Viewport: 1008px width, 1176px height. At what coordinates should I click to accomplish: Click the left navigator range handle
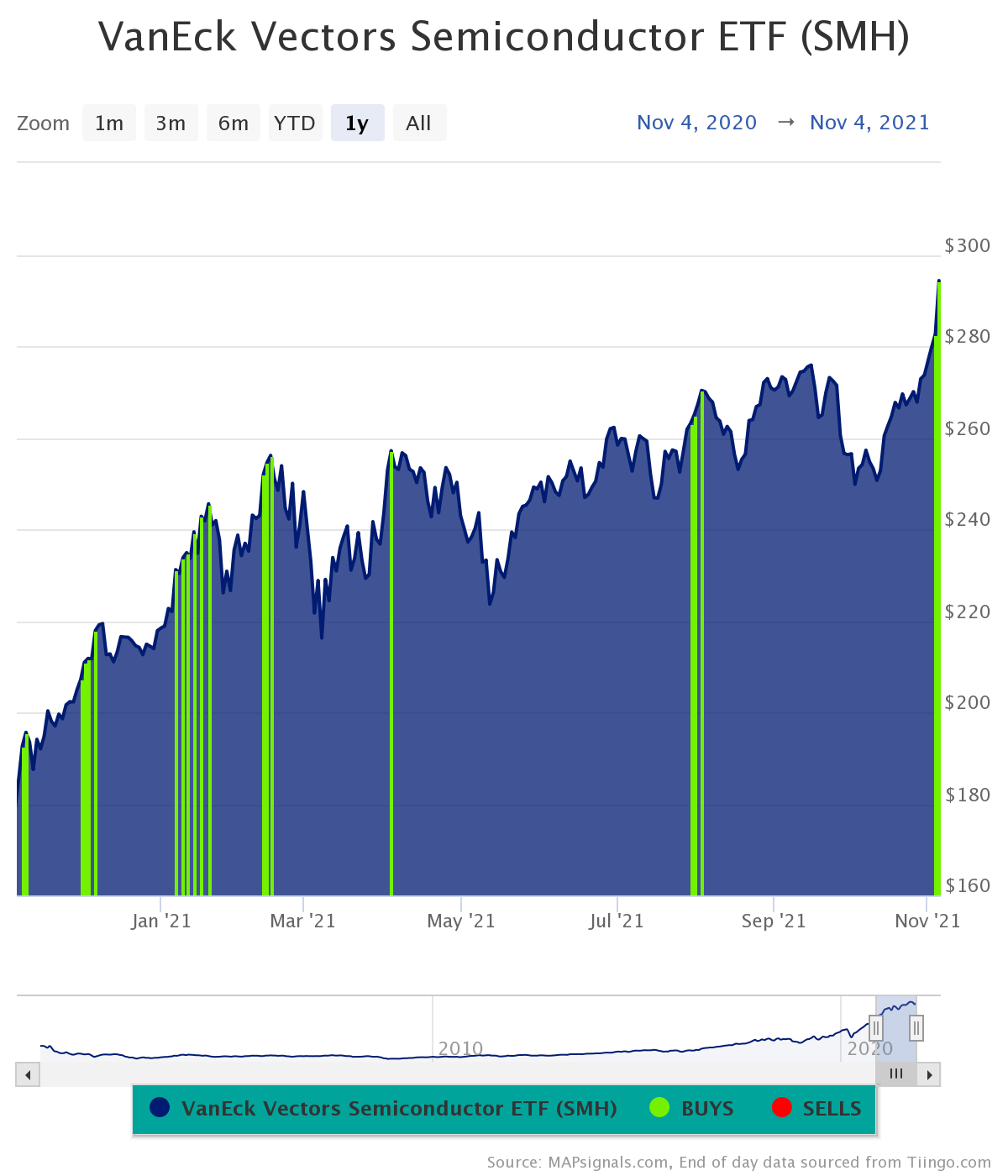click(x=876, y=1027)
